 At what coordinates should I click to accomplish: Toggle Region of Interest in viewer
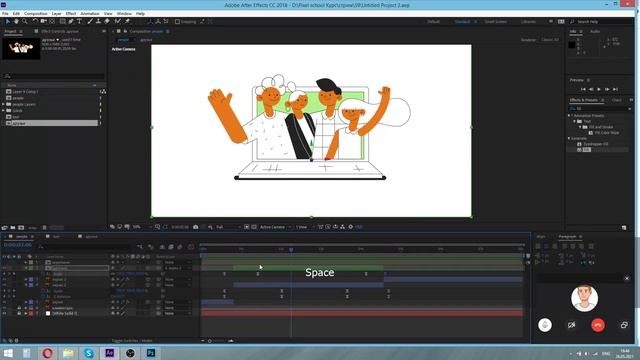pos(247,227)
